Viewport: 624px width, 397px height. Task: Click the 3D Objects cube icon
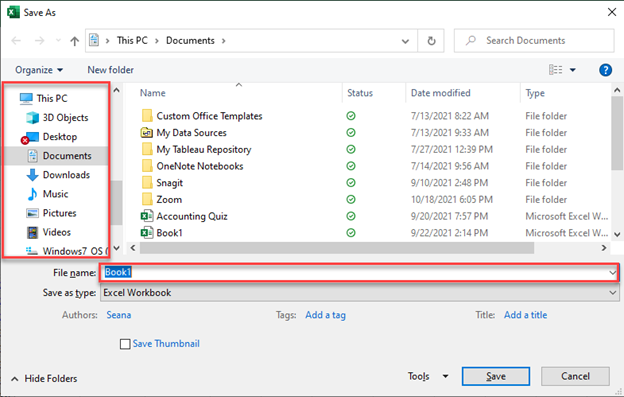coord(32,118)
